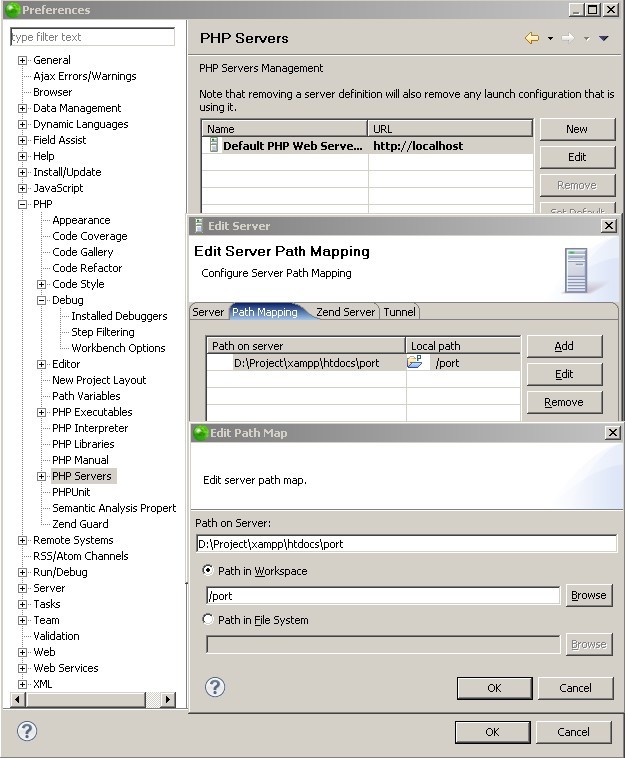Image resolution: width=625 pixels, height=758 pixels.
Task: Select the Path Mapping tab
Action: click(x=265, y=312)
